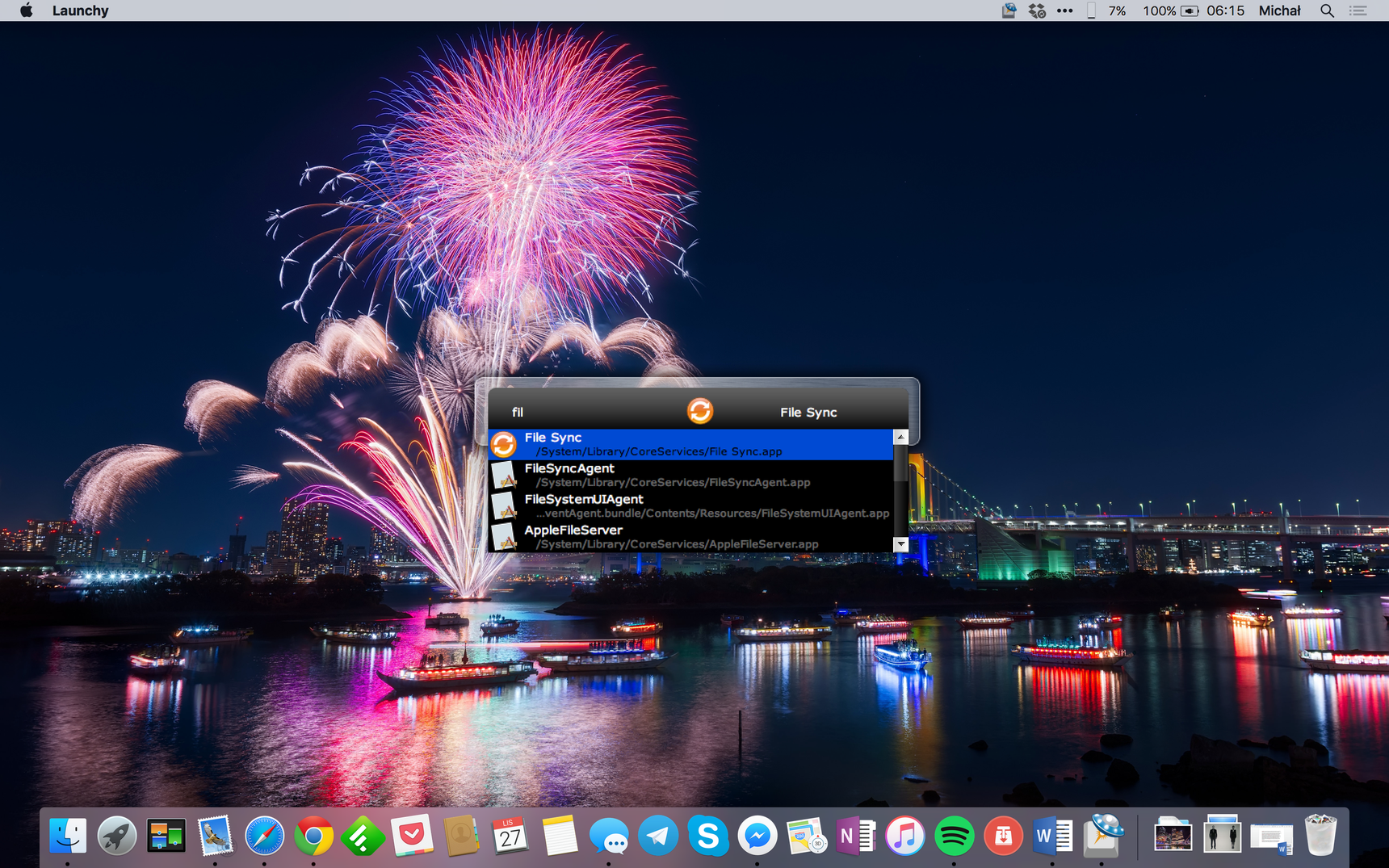Open the fireworks photo folder stack in Dock
Screen dimensions: 1389x868
pyautogui.click(x=1173, y=836)
